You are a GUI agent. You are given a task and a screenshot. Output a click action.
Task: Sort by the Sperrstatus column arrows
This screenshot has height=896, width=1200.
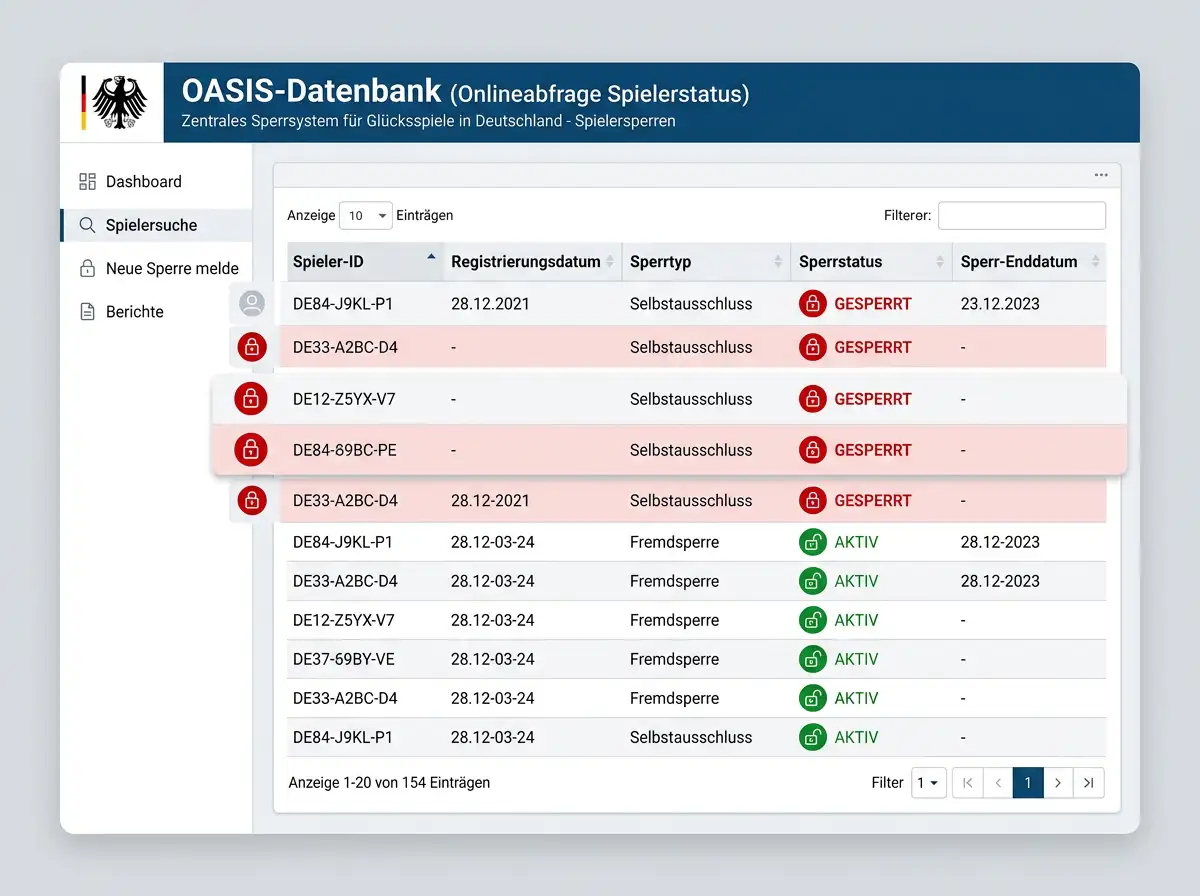pos(940,262)
